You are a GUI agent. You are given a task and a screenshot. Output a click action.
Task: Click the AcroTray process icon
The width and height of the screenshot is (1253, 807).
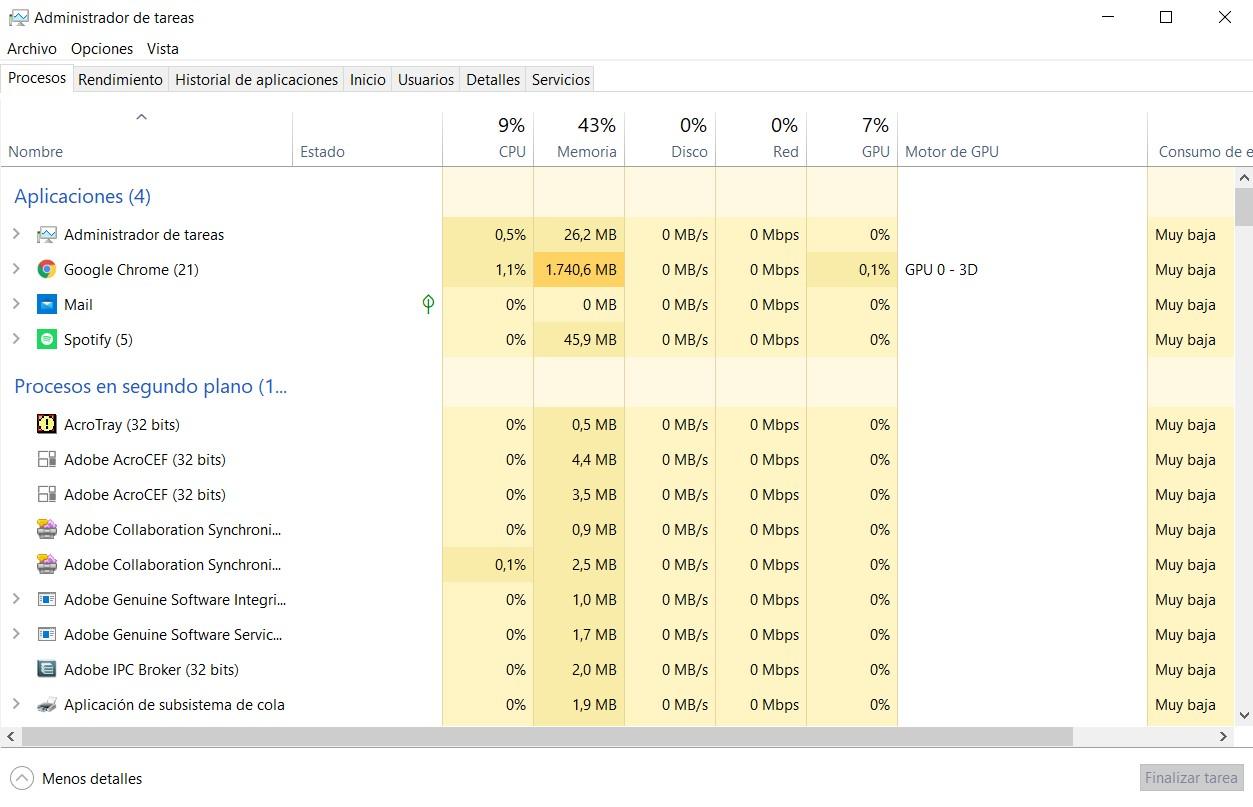tap(46, 425)
